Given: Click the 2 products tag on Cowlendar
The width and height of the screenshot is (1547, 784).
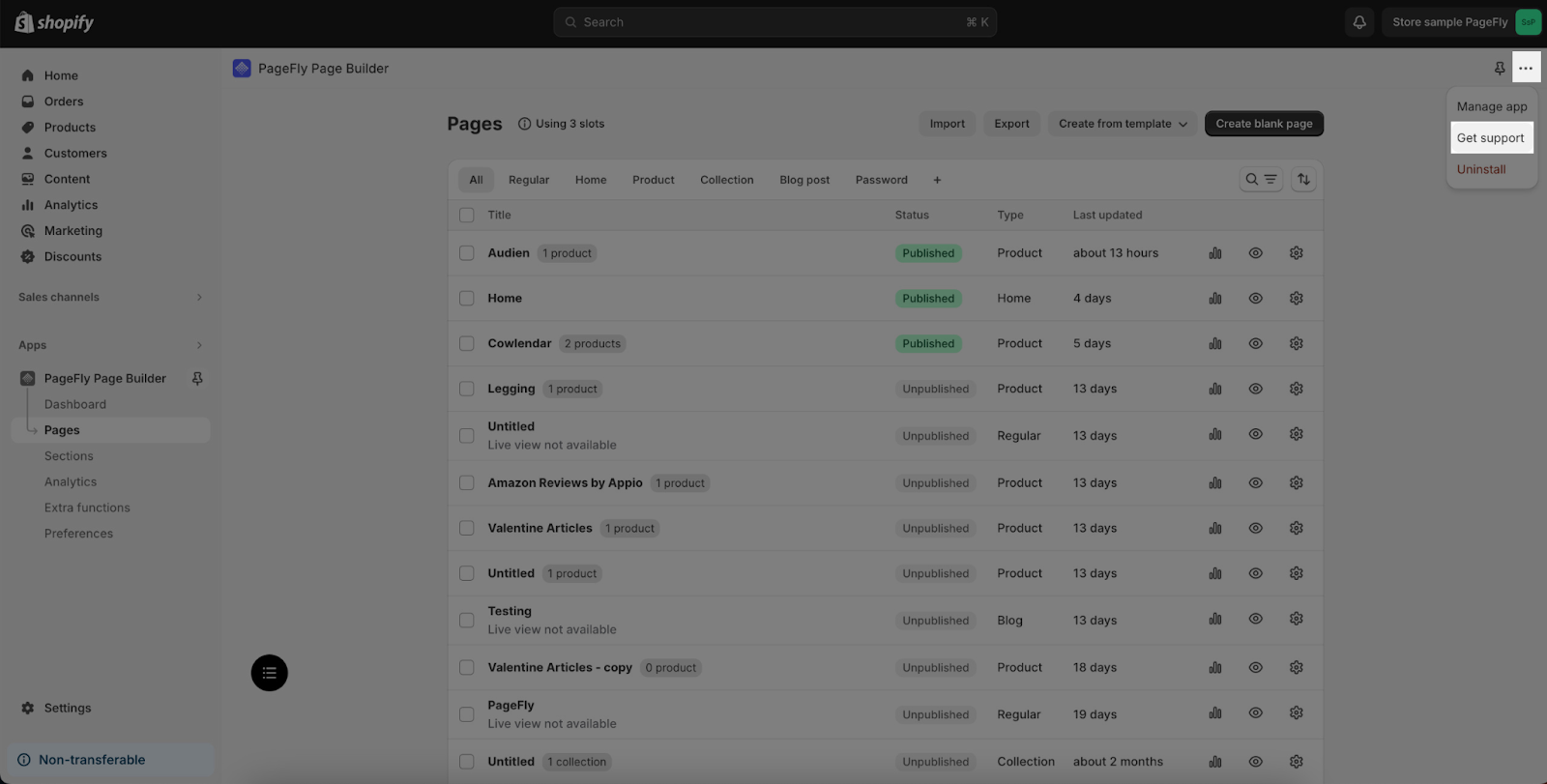Looking at the screenshot, I should coord(593,343).
